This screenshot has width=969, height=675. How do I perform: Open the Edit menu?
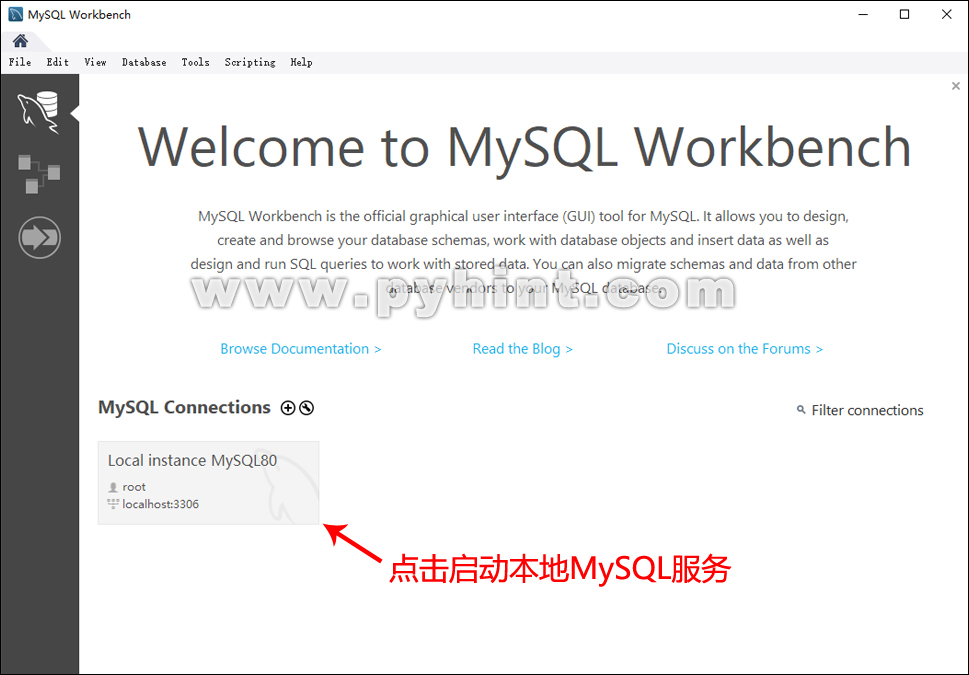tap(57, 62)
